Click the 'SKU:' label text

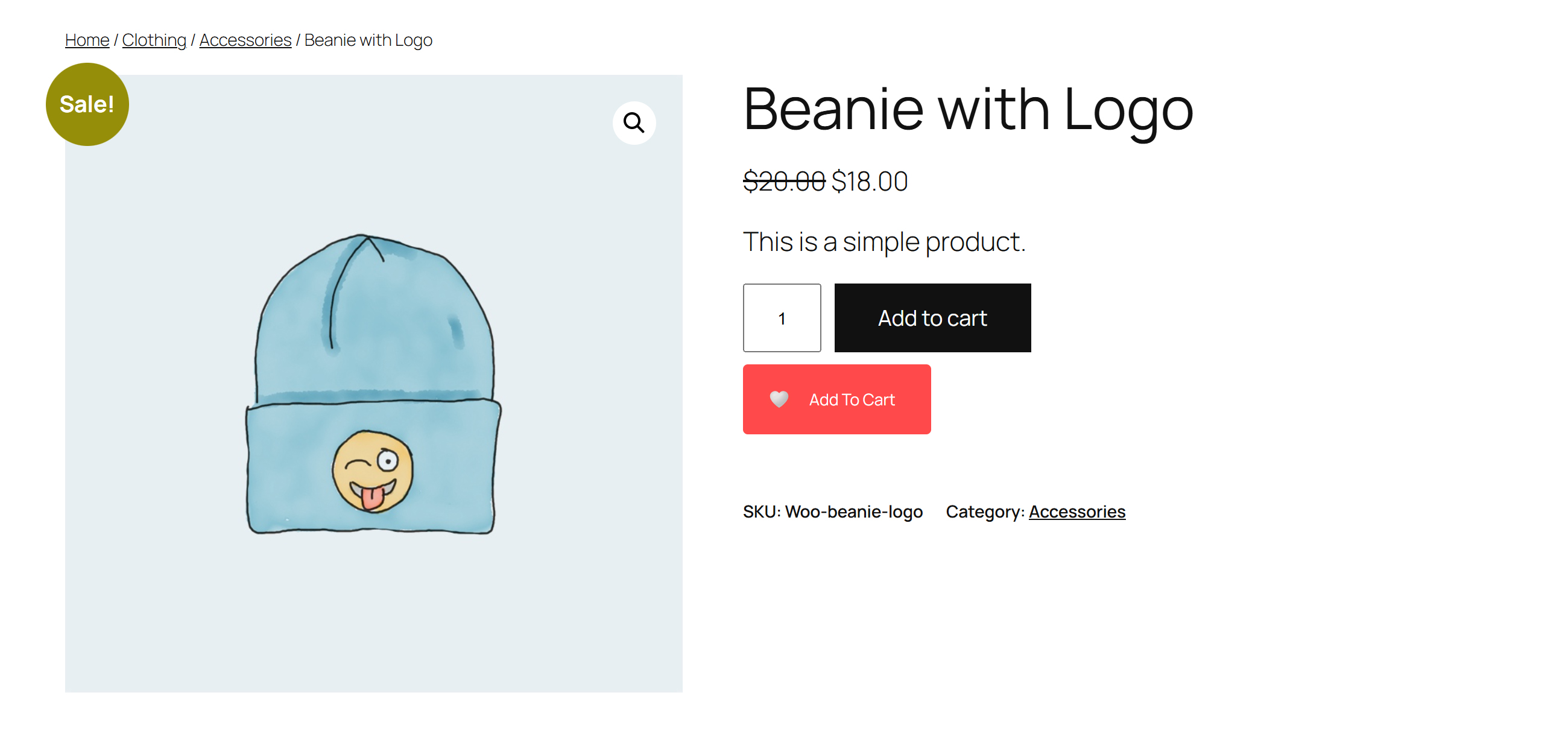[x=762, y=512]
